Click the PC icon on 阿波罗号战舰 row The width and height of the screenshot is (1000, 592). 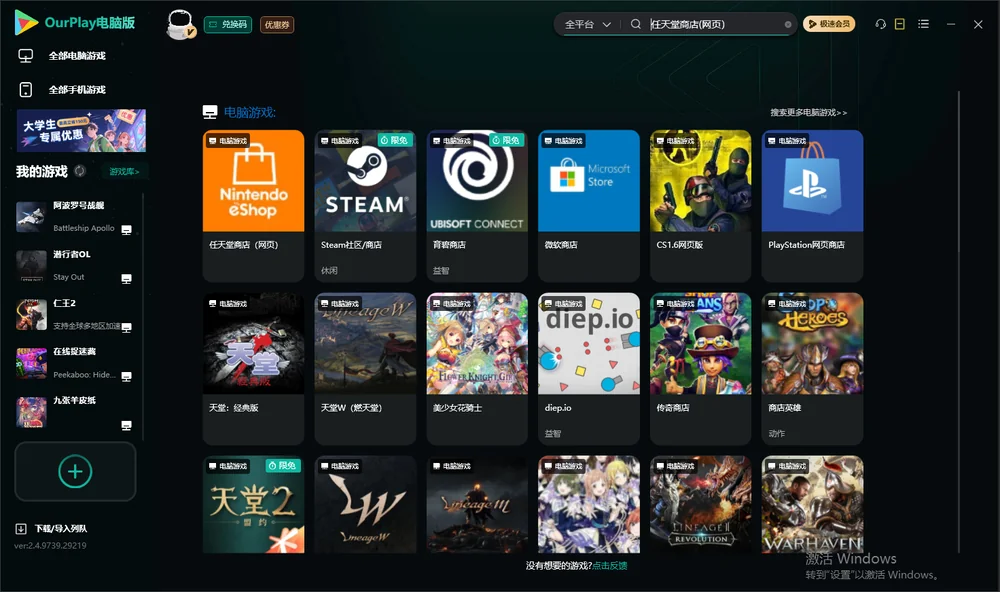pos(126,230)
